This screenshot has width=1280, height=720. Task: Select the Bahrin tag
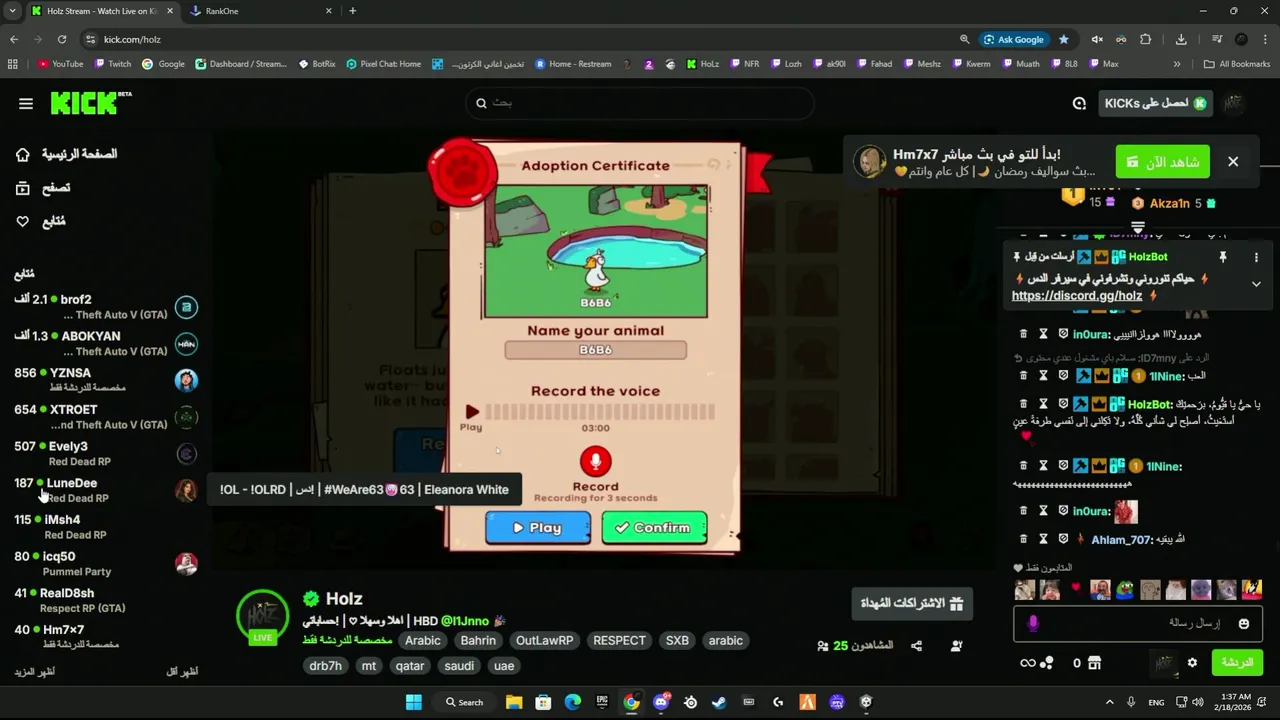478,641
